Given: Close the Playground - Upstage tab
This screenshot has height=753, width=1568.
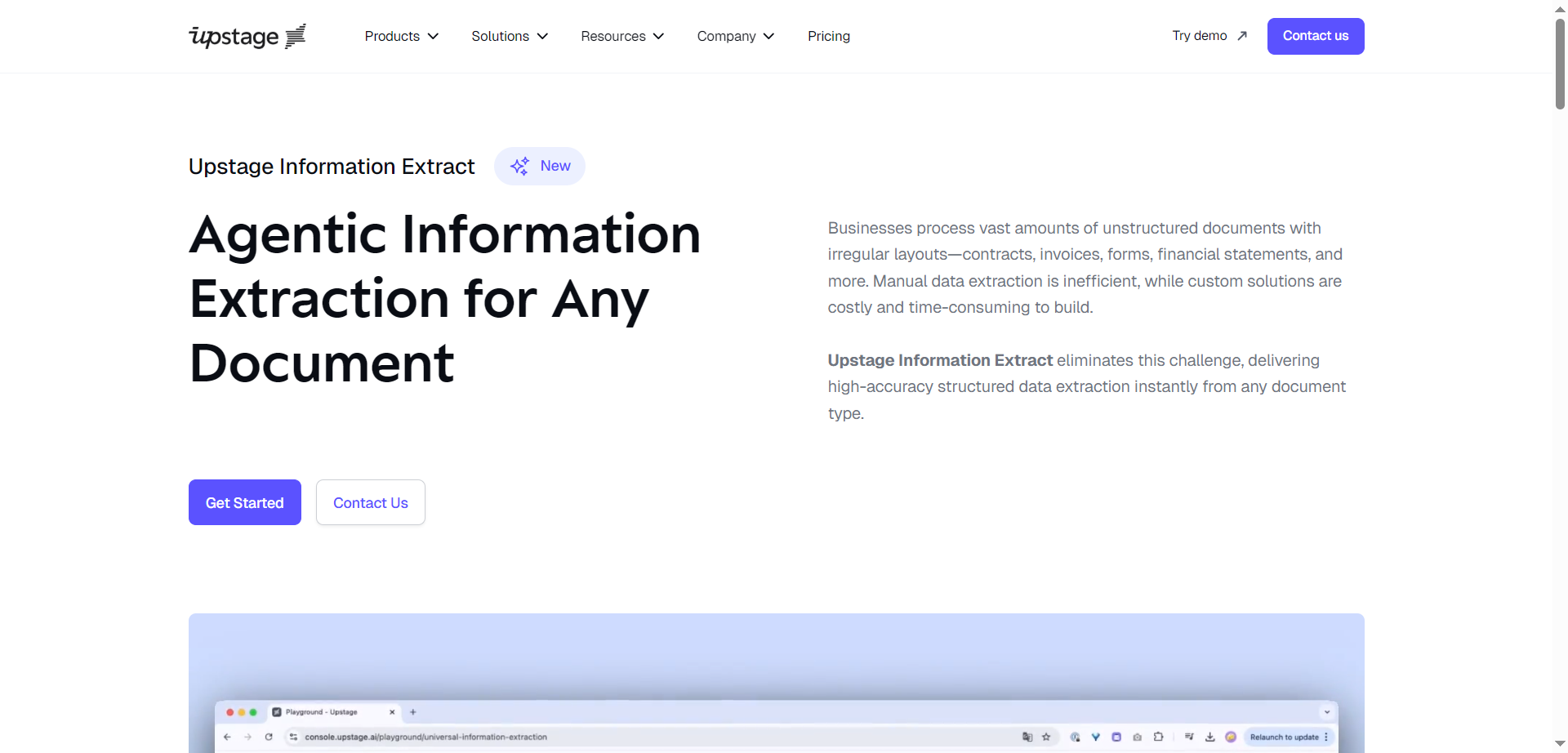Looking at the screenshot, I should click(x=392, y=712).
